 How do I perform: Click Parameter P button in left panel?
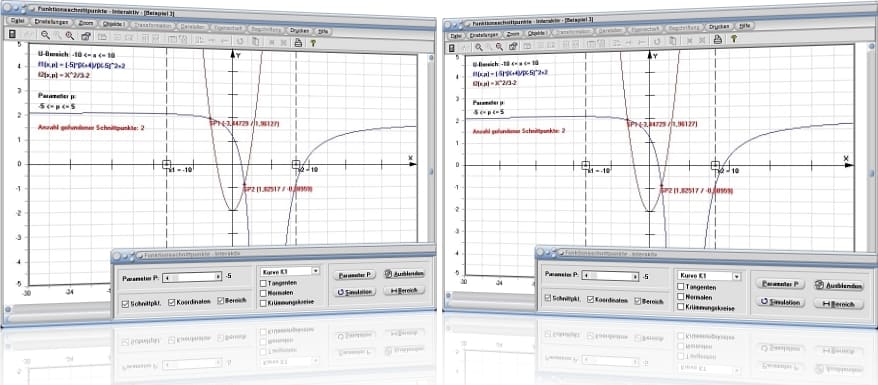354,275
